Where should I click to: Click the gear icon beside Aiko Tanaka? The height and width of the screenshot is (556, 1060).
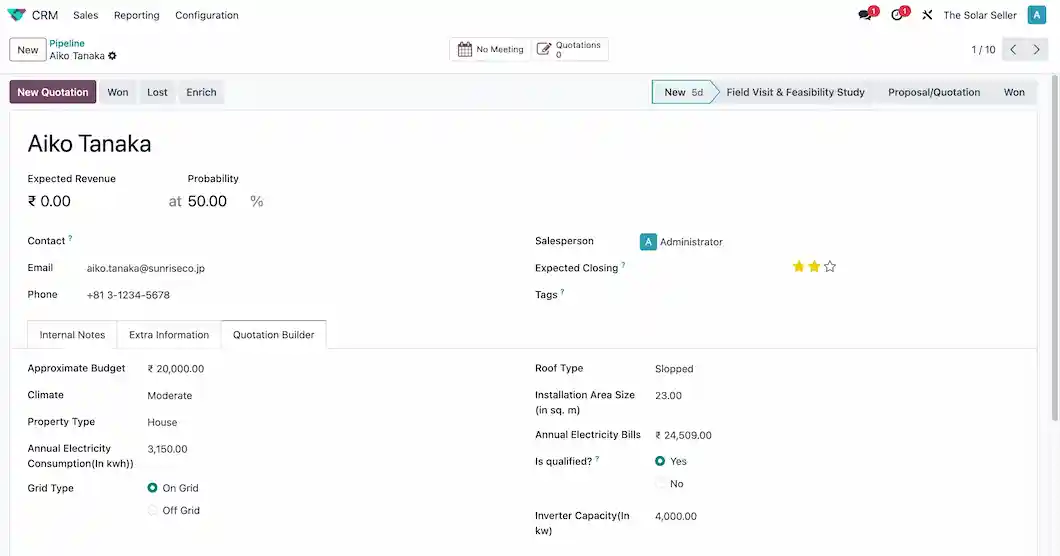tap(113, 56)
